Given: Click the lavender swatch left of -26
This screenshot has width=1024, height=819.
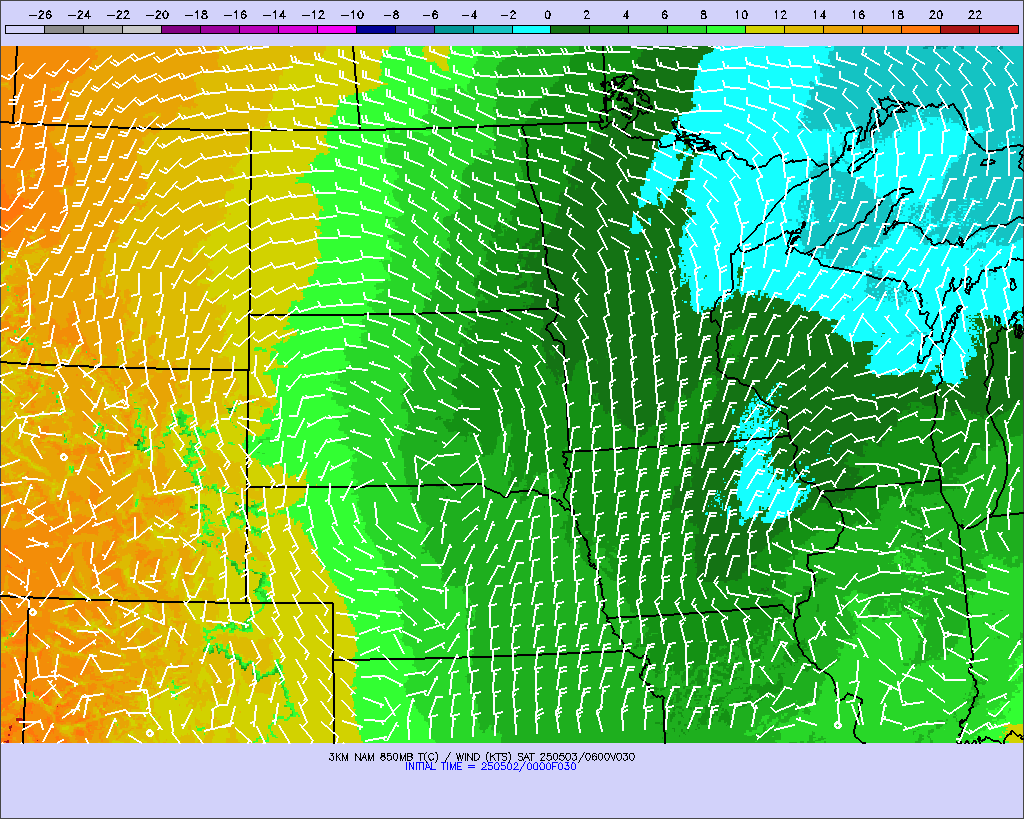Looking at the screenshot, I should [25, 29].
